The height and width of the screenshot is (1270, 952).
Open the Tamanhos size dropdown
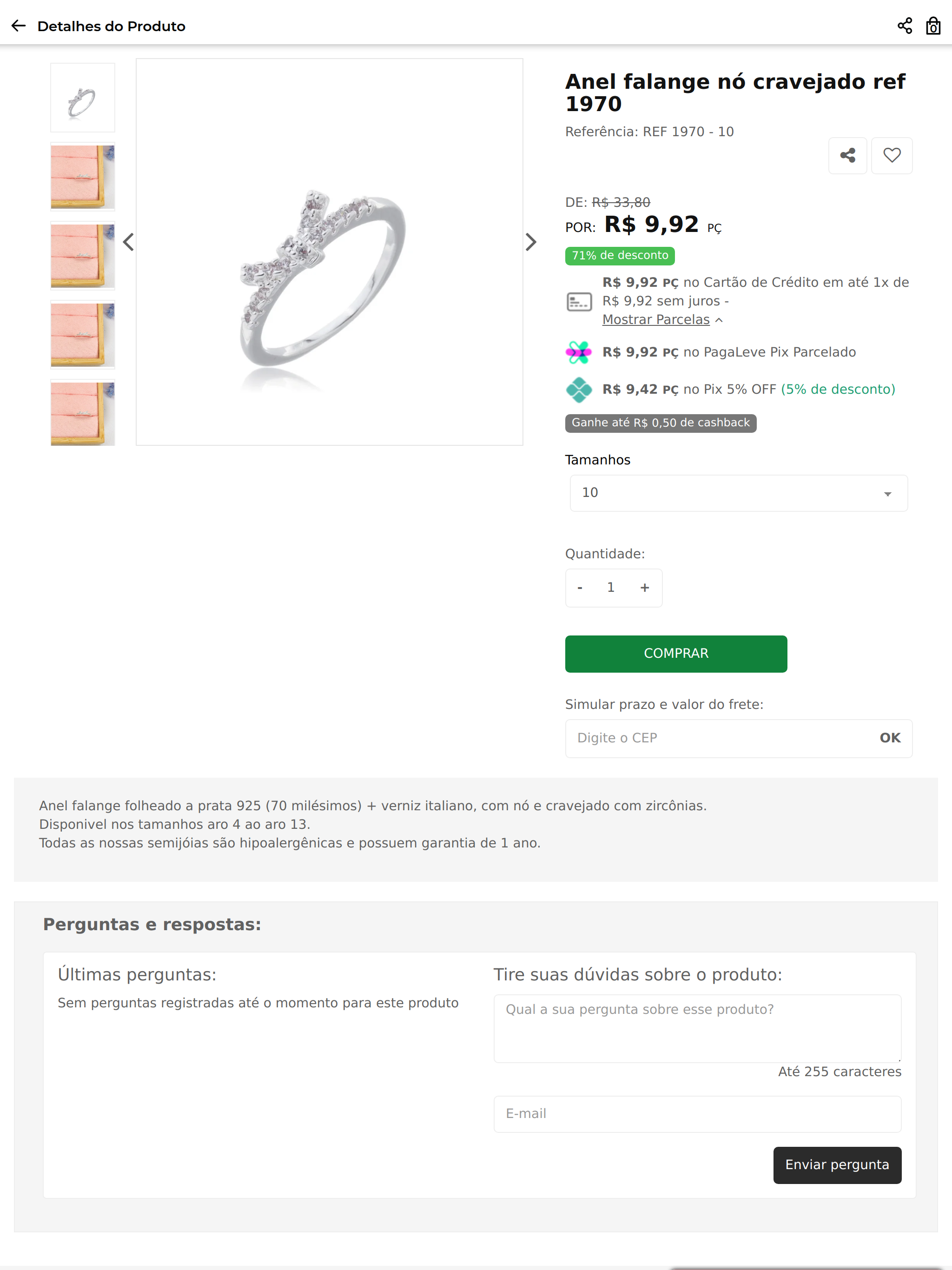coord(738,493)
